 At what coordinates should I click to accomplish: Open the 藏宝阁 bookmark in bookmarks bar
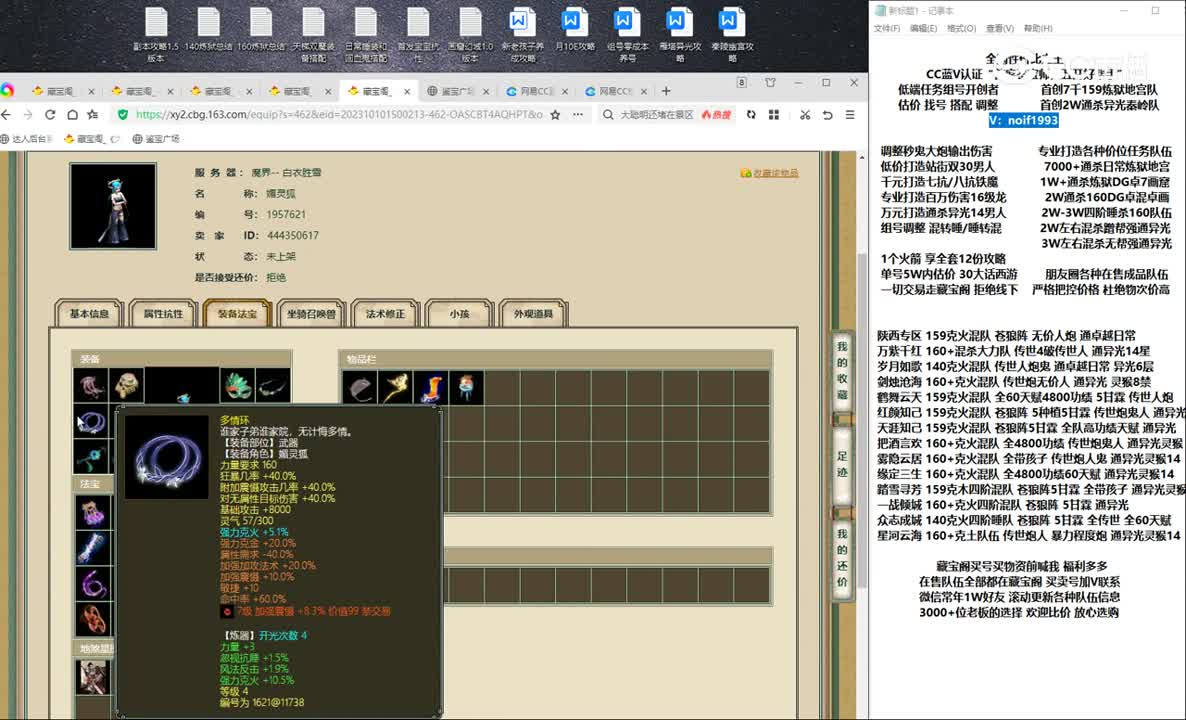[92, 139]
